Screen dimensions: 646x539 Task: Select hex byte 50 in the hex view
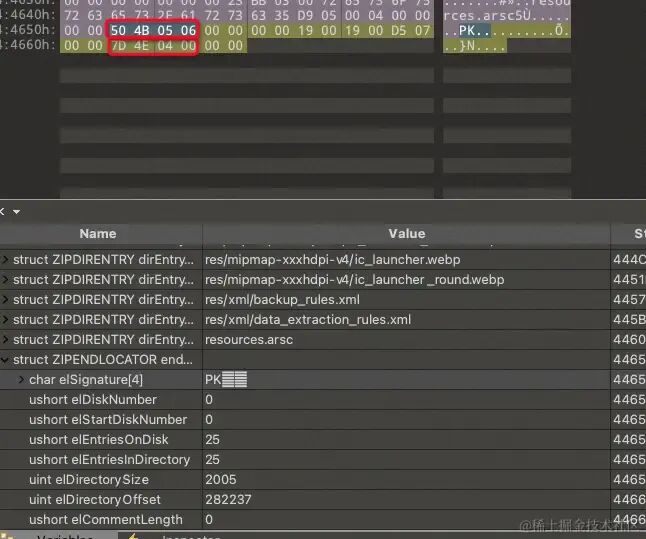click(x=118, y=30)
